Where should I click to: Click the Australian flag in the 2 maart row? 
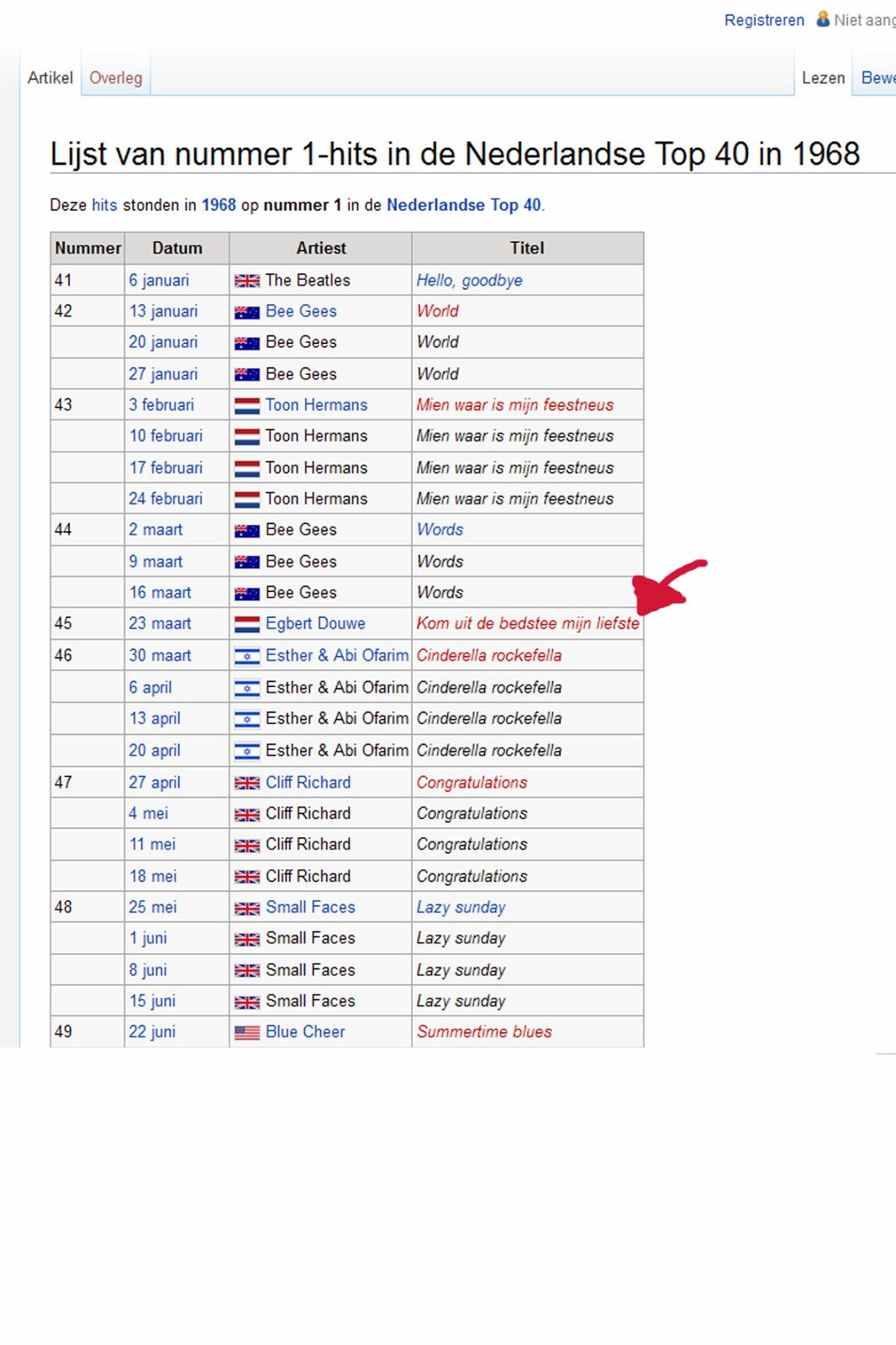[x=247, y=530]
